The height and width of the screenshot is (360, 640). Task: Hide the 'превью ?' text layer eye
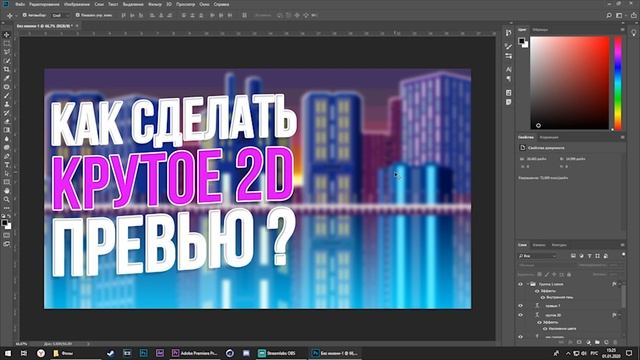click(x=520, y=306)
